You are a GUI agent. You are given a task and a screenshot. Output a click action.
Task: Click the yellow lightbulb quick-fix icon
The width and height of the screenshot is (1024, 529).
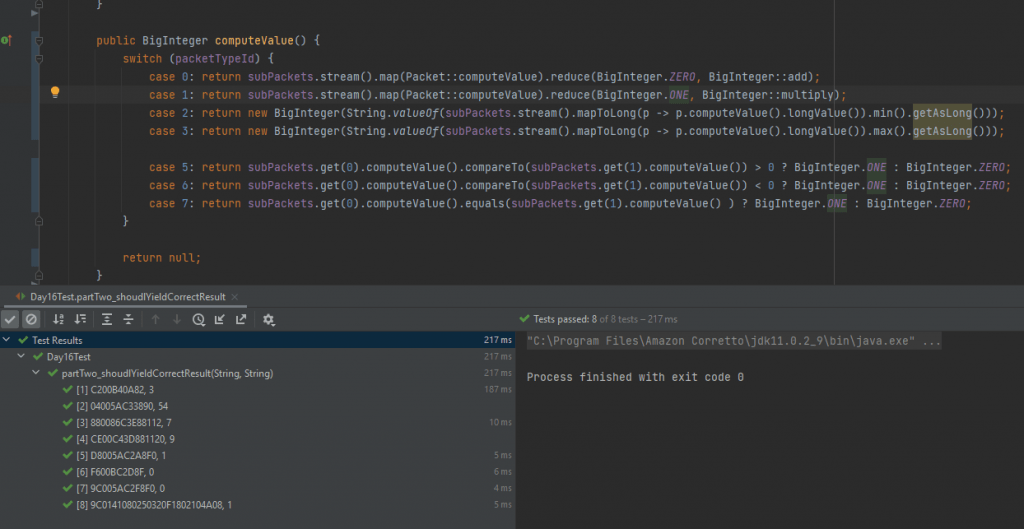(x=56, y=93)
